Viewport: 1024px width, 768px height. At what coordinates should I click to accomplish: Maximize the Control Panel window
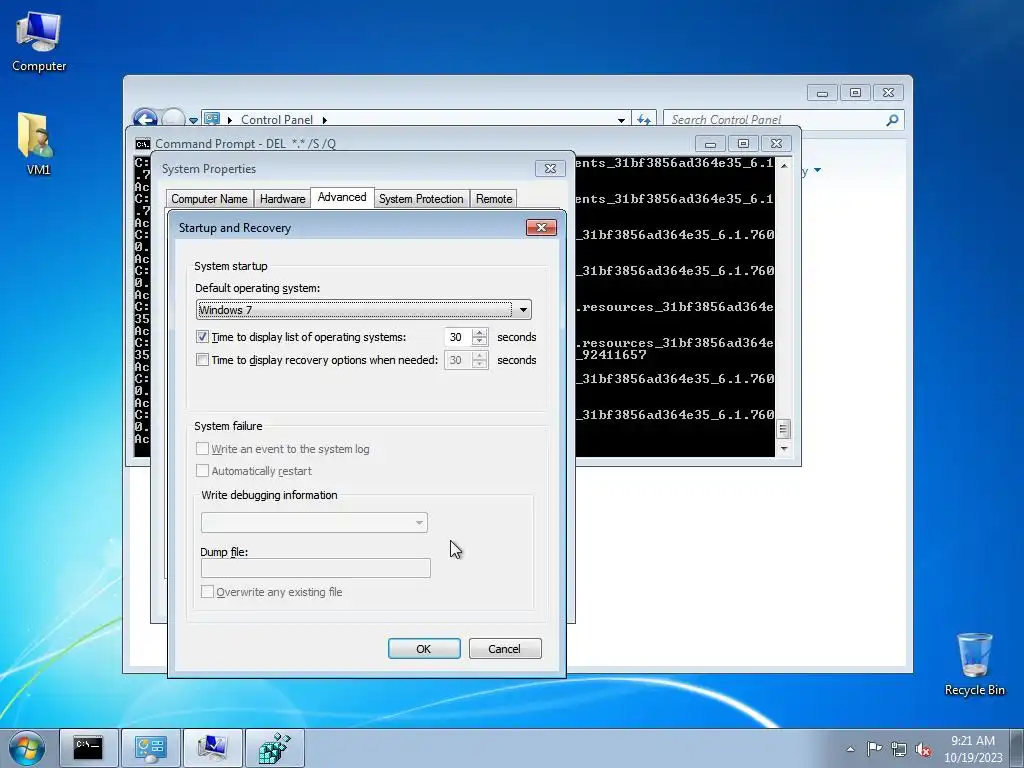click(855, 93)
